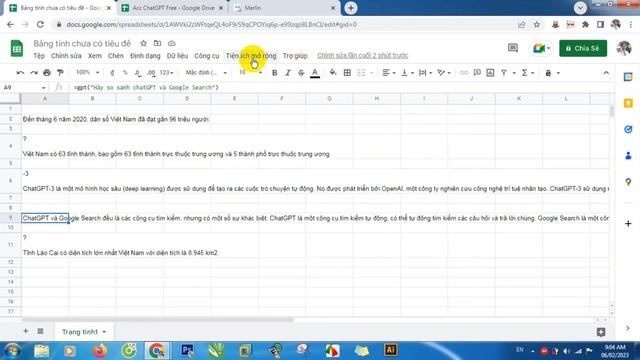
Task: Toggle bold formatting
Action: [x=274, y=73]
